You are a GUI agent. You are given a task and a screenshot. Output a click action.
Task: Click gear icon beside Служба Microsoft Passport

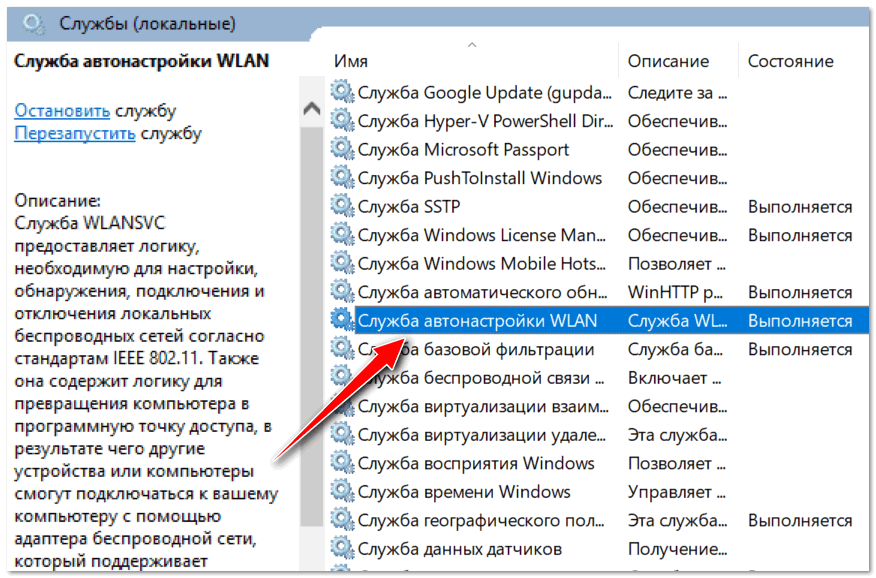pyautogui.click(x=342, y=150)
